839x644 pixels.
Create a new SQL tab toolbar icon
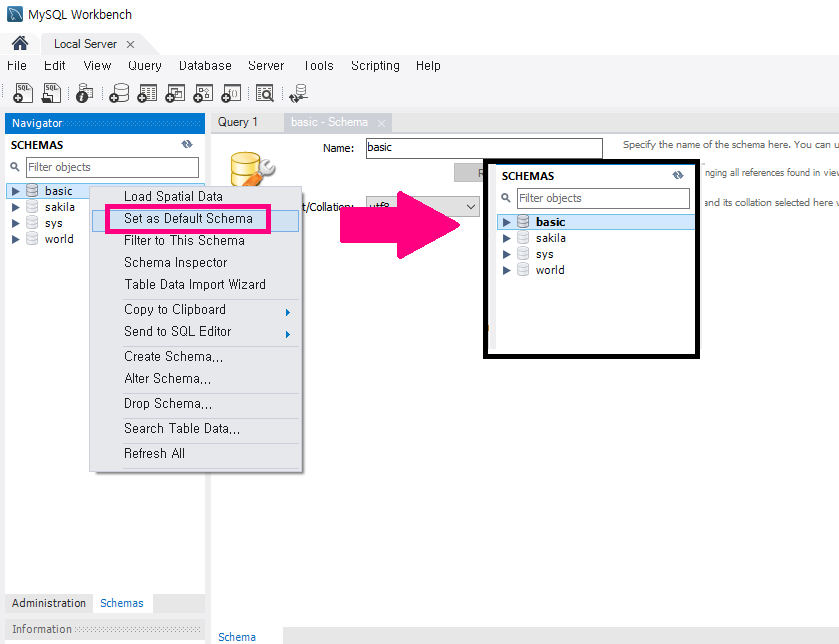tap(22, 93)
